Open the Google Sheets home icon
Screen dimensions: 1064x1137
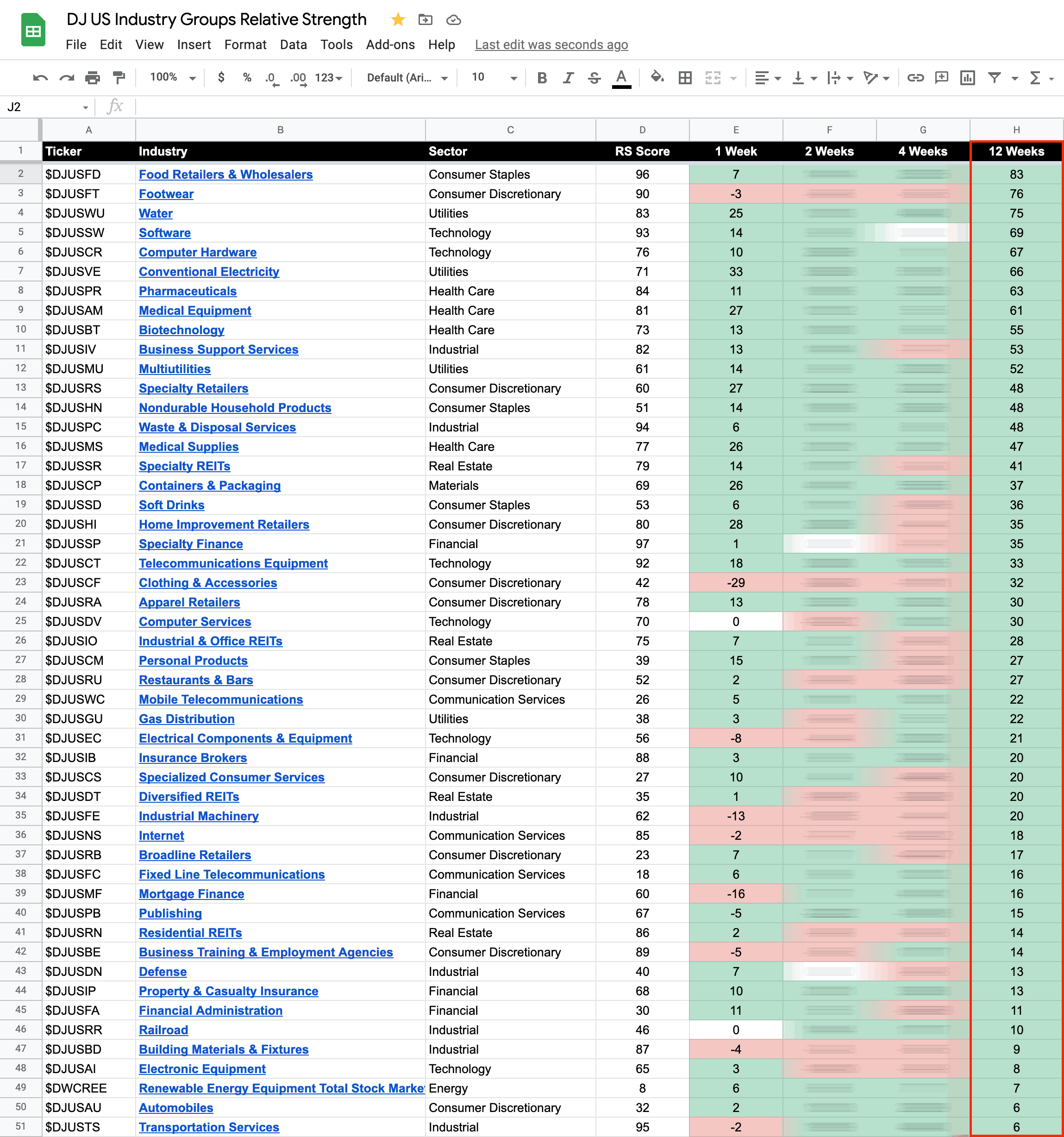tap(33, 30)
